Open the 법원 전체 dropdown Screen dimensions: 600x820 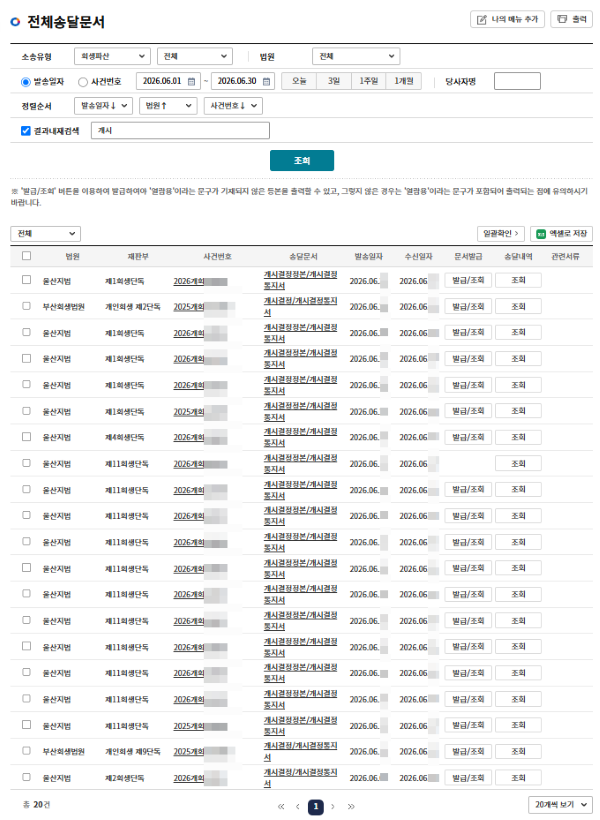pos(356,56)
